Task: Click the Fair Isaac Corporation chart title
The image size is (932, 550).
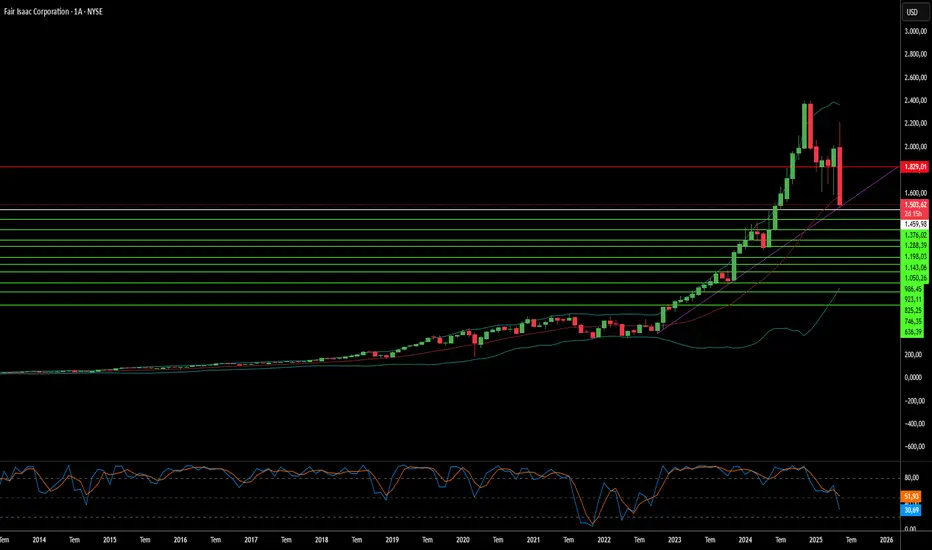Action: tap(53, 11)
